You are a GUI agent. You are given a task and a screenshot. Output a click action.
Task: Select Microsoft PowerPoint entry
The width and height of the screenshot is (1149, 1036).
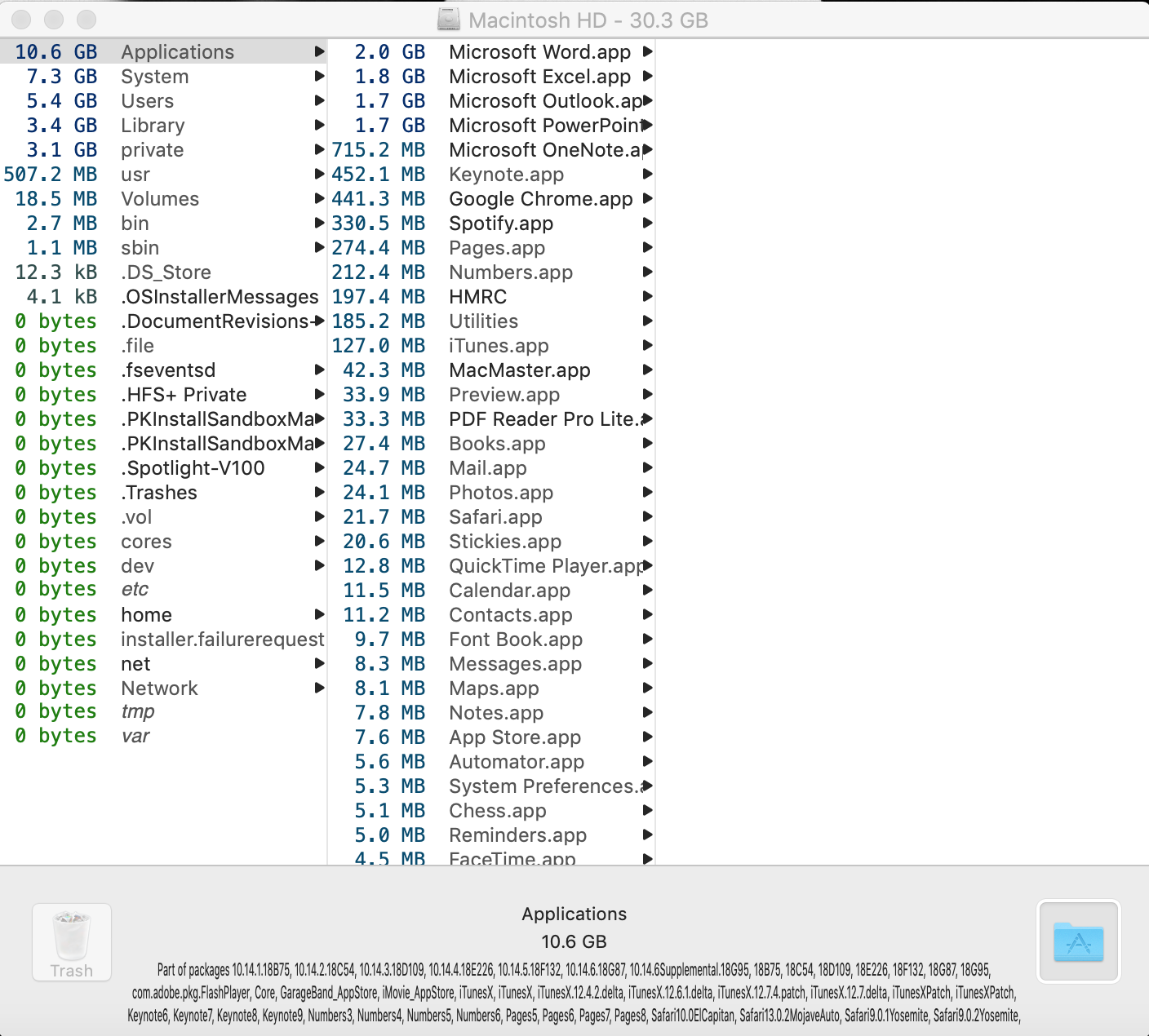[492, 126]
